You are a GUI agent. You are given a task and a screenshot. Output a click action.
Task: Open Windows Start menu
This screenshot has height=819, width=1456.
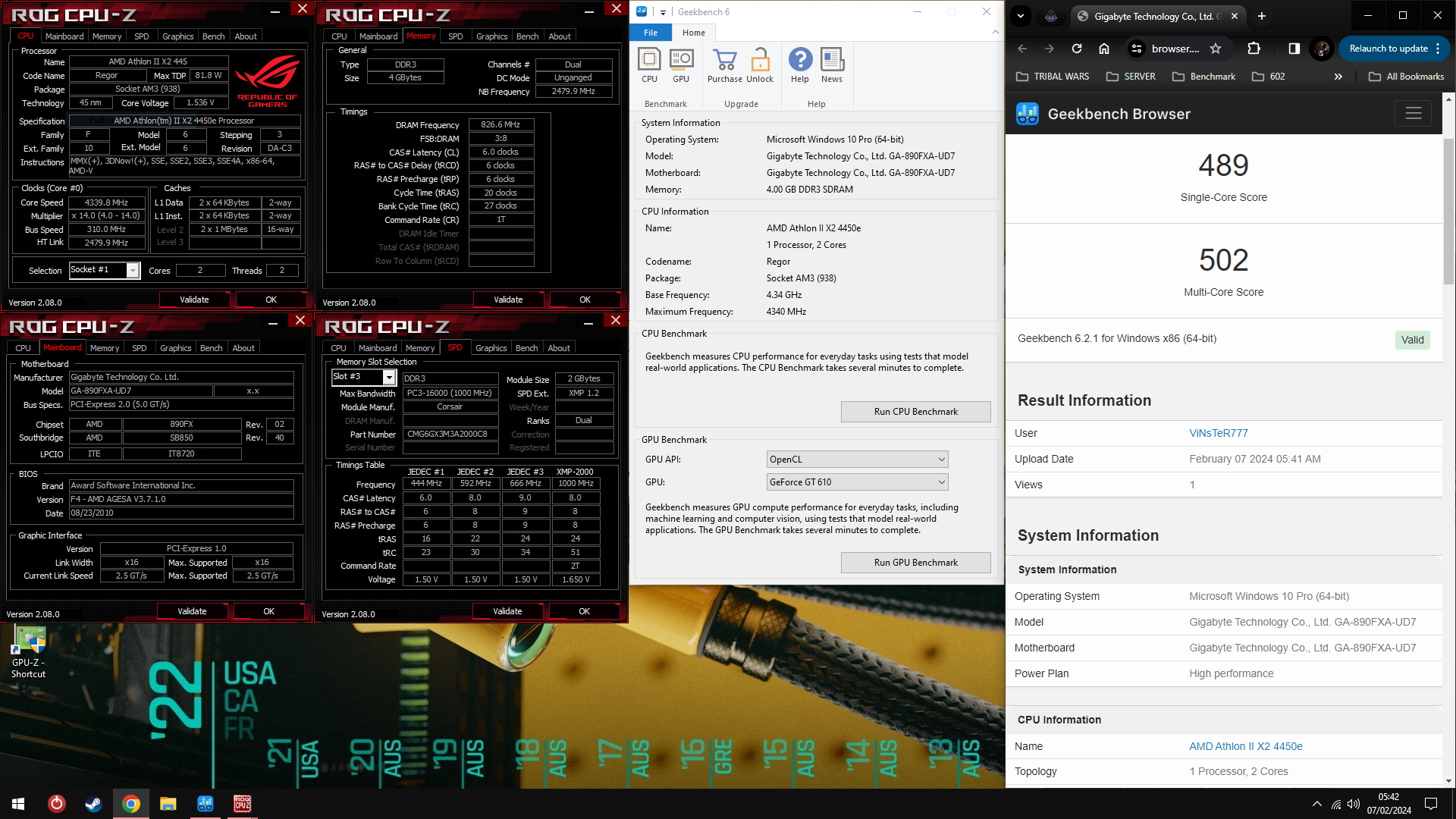pyautogui.click(x=18, y=804)
